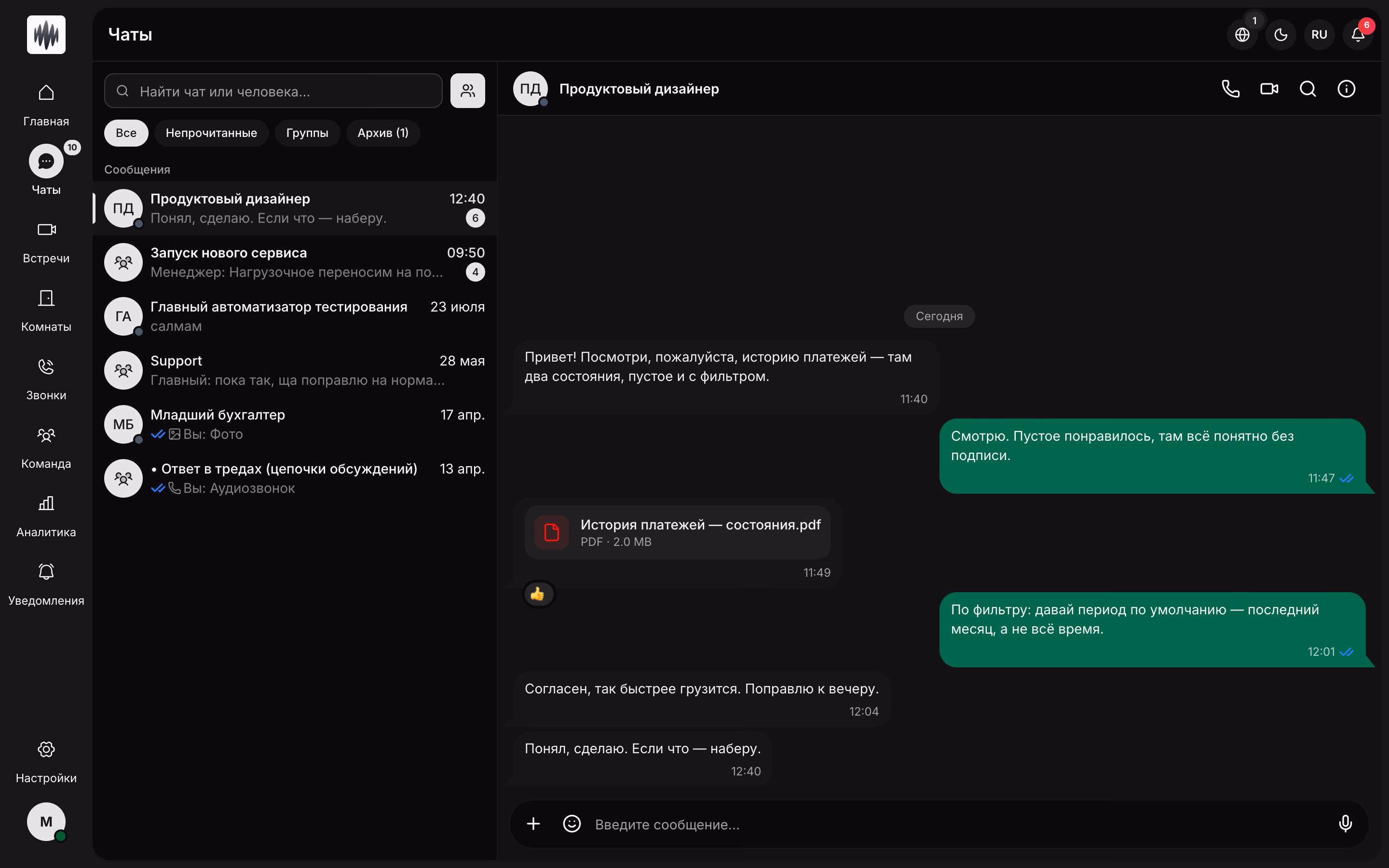This screenshot has width=1389, height=868.
Task: Toggle dark mode moon icon
Action: click(x=1280, y=34)
